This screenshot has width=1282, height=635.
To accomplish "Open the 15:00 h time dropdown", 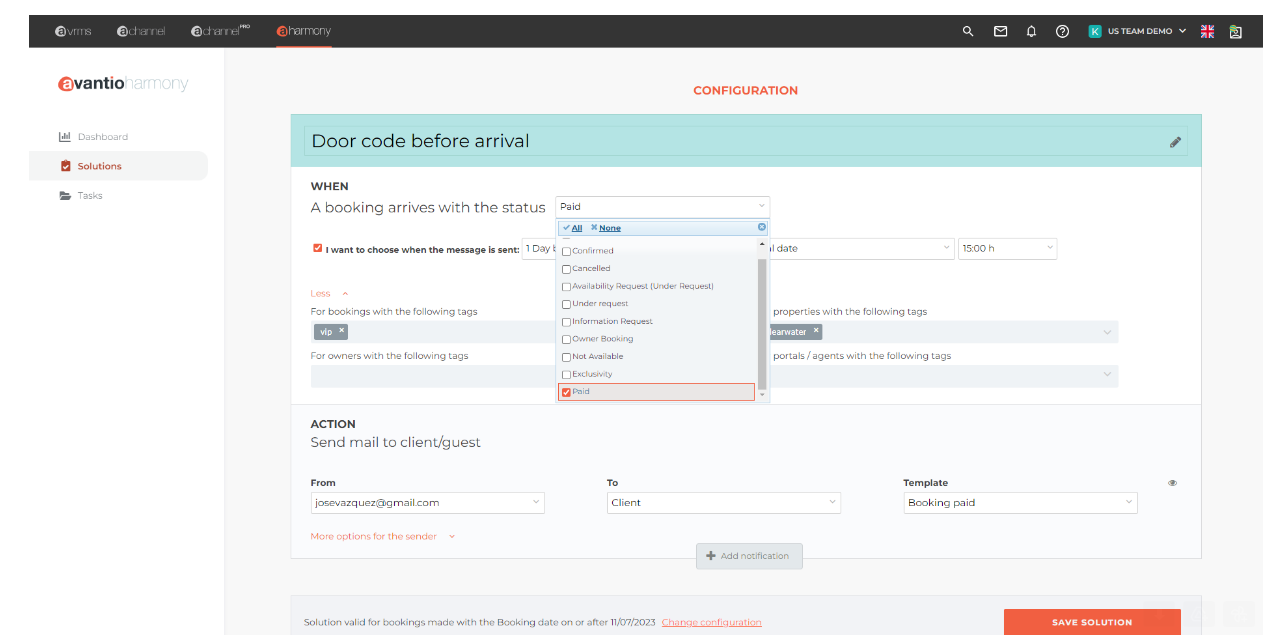I will (x=1007, y=248).
